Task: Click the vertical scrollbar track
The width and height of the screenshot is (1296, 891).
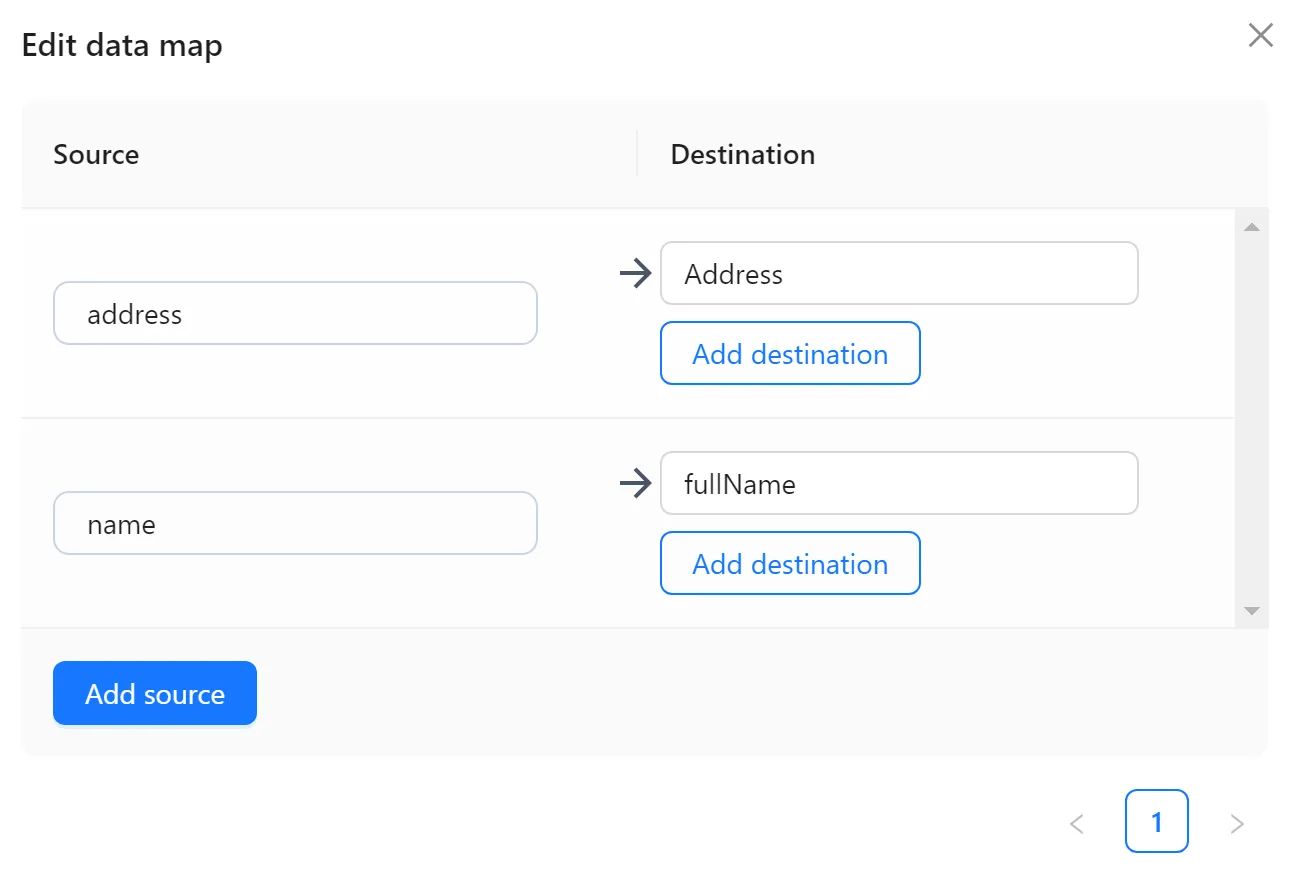Action: (x=1251, y=420)
